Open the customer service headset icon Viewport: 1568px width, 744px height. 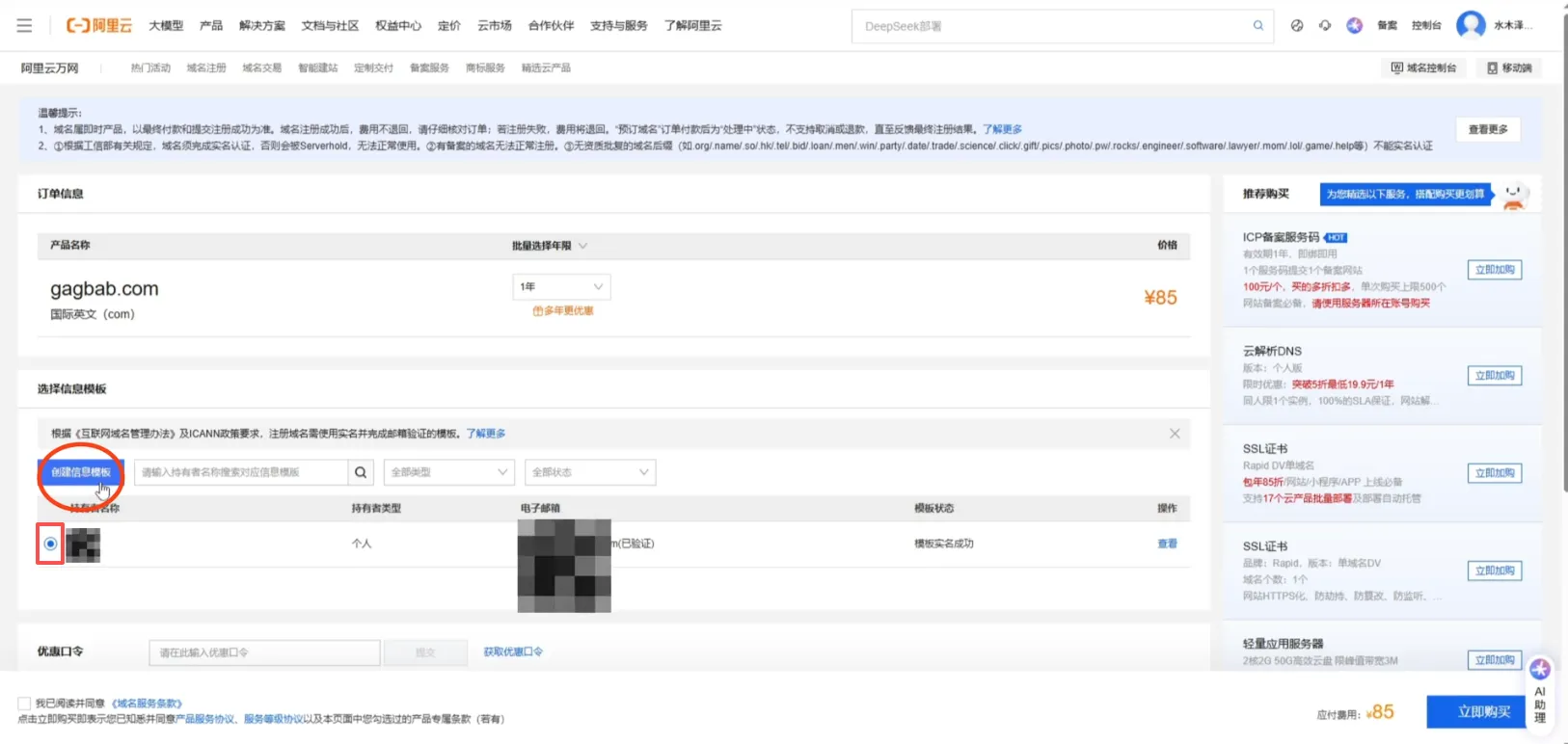coord(1325,26)
